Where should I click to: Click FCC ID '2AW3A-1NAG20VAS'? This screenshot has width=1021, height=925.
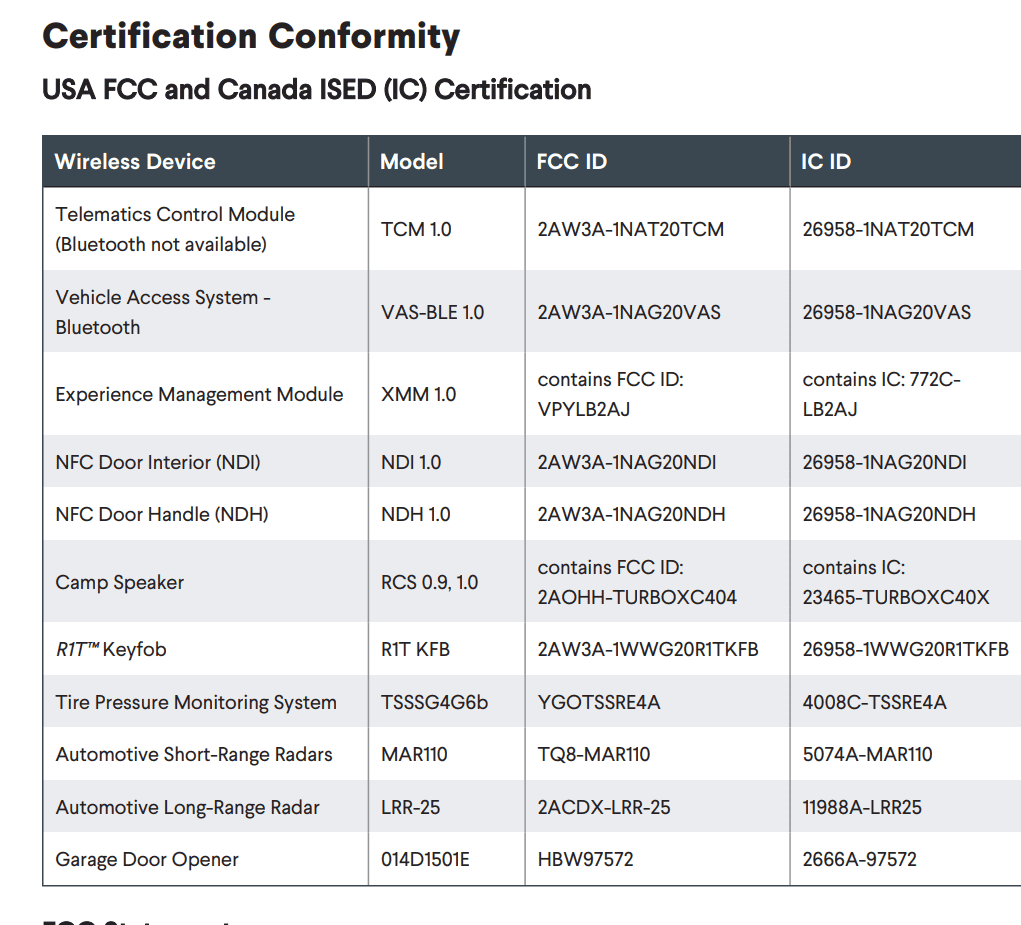pos(629,312)
